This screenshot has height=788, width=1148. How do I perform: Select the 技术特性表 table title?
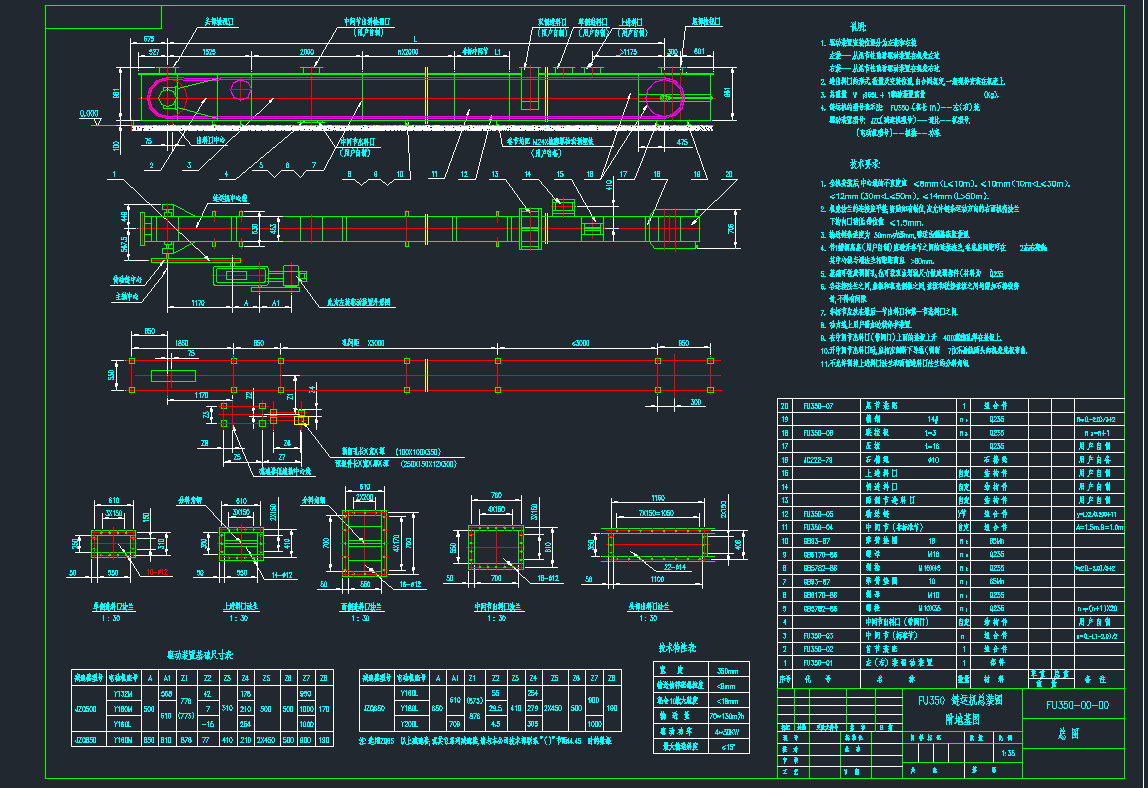(x=677, y=647)
